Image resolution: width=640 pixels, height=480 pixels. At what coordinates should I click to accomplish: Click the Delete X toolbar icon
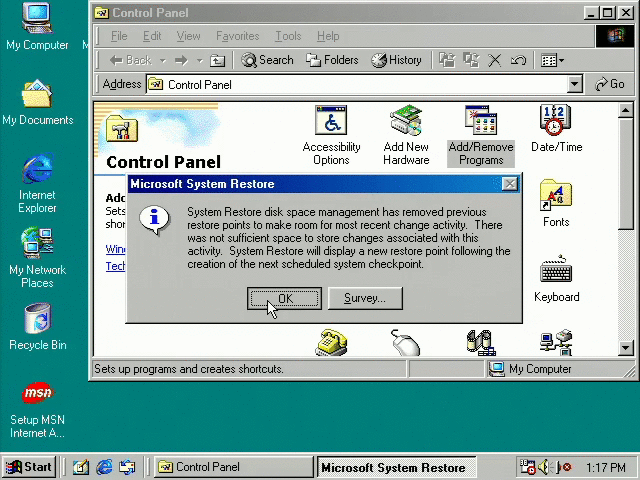pos(495,60)
